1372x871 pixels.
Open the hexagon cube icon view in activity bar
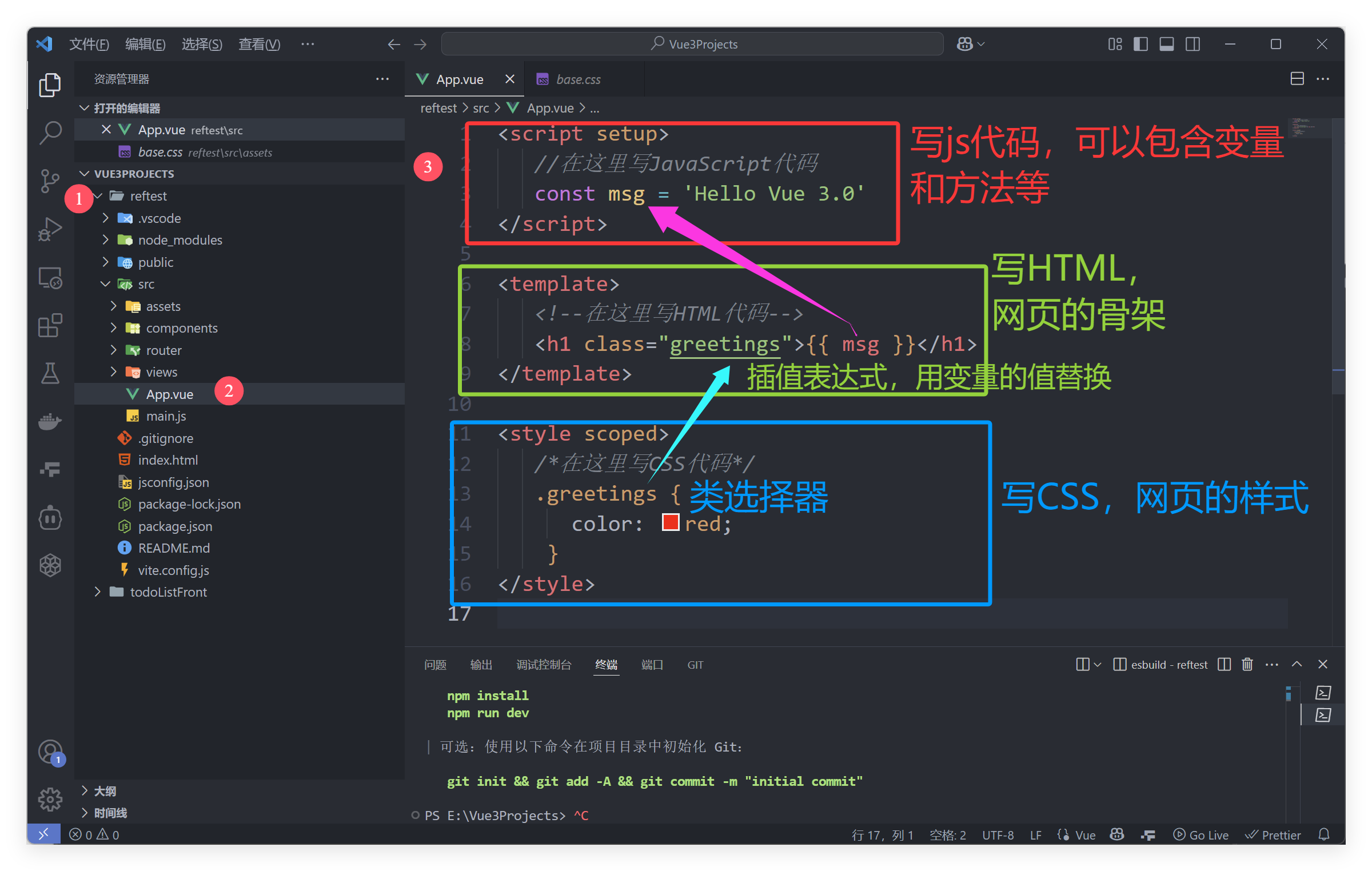(x=50, y=566)
